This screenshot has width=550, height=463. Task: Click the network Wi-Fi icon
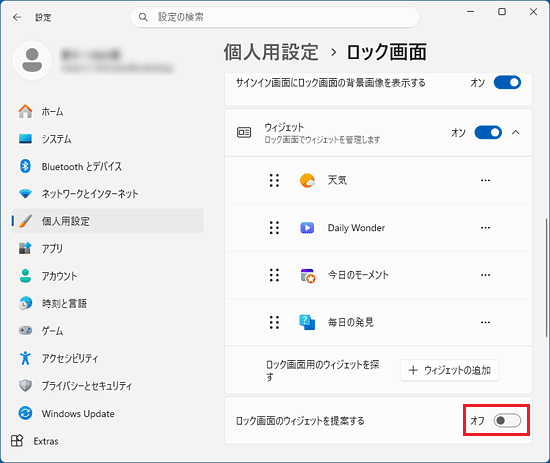(25, 194)
